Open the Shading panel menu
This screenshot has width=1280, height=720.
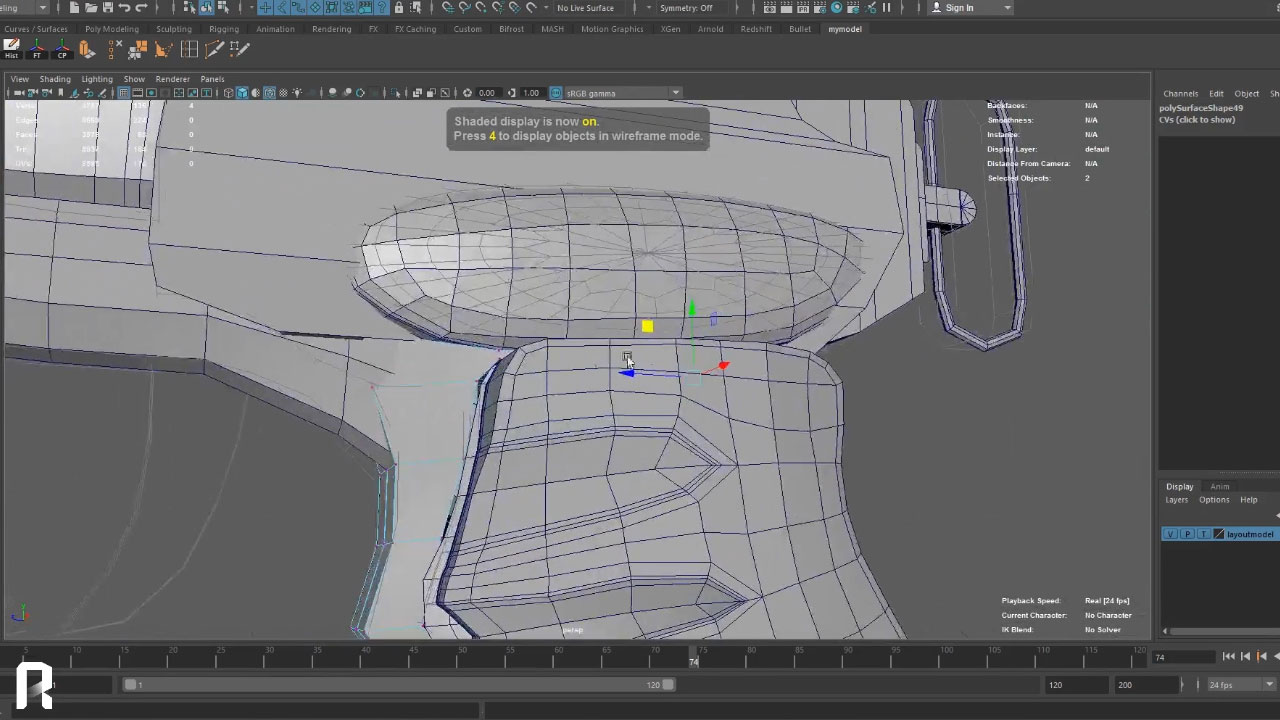(55, 79)
